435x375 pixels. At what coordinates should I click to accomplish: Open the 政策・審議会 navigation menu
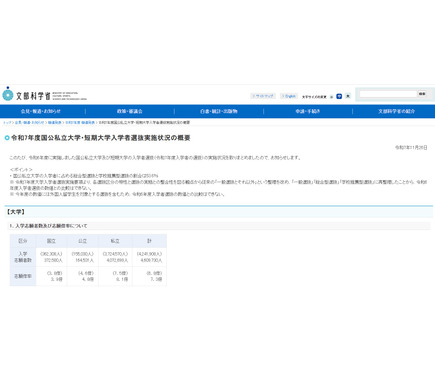[x=130, y=111]
